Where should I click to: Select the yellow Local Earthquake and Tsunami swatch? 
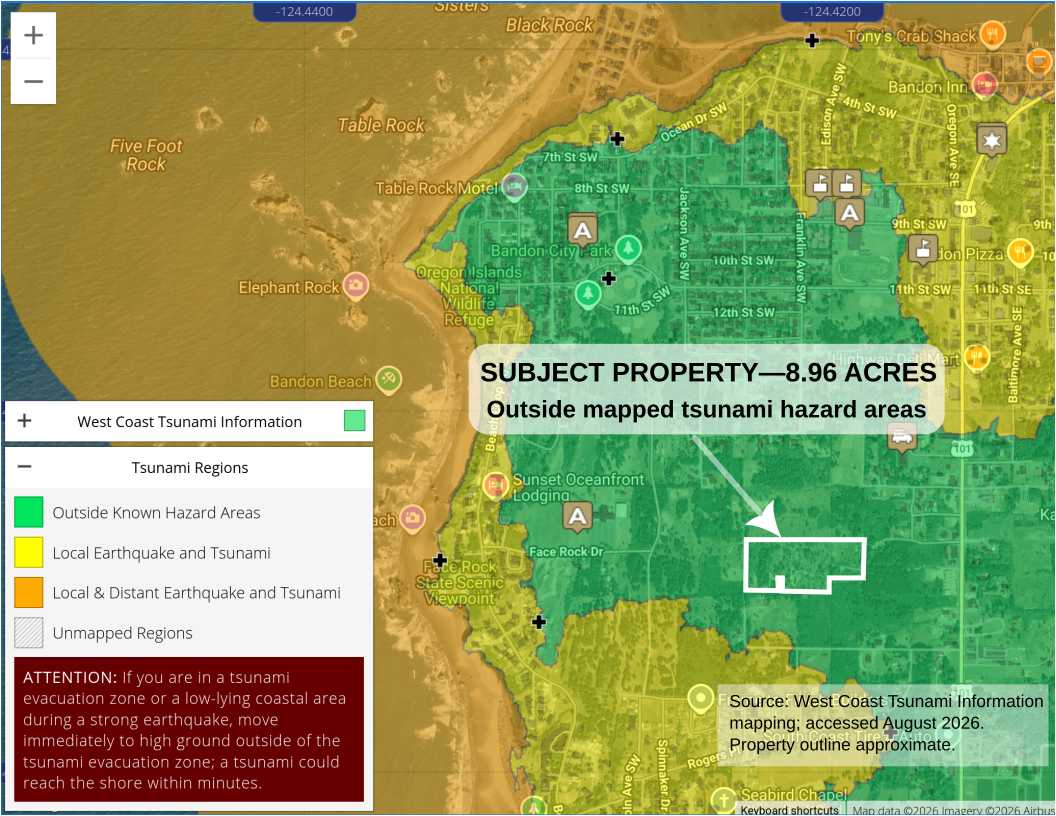coord(28,552)
